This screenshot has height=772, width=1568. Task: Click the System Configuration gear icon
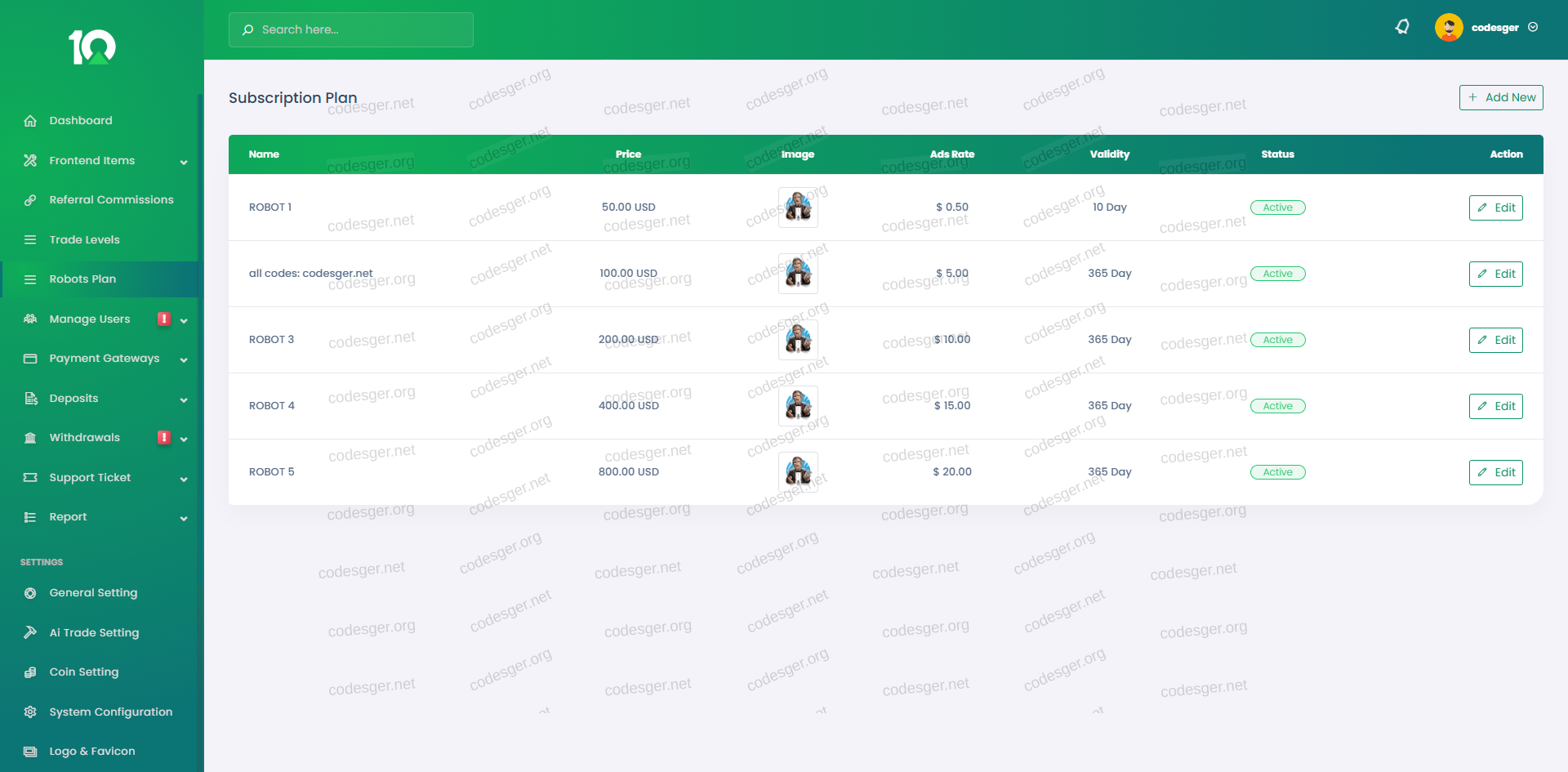[x=30, y=712]
